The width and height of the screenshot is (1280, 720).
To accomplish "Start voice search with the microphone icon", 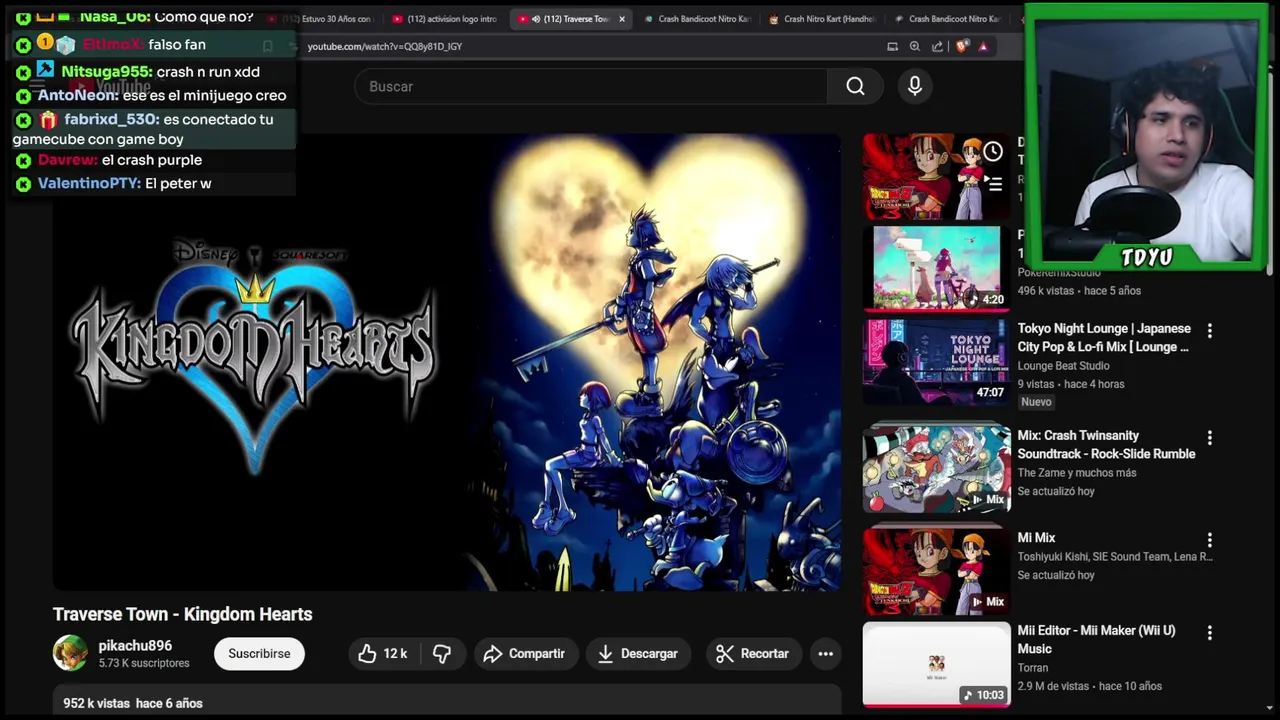I will pyautogui.click(x=914, y=87).
